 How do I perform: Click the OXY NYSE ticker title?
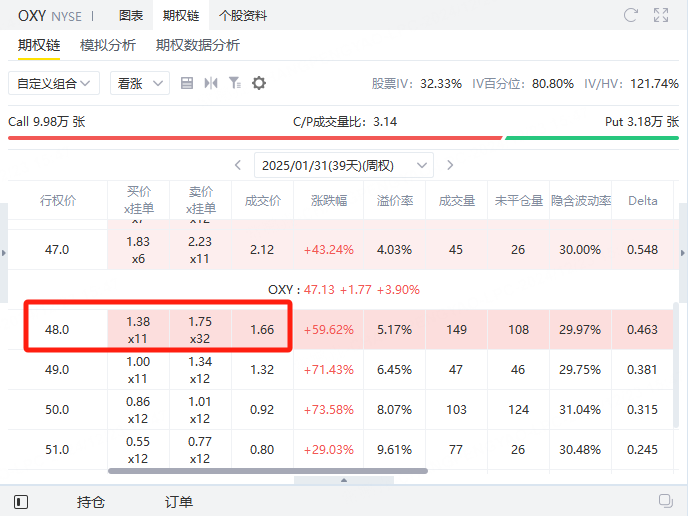[x=50, y=16]
